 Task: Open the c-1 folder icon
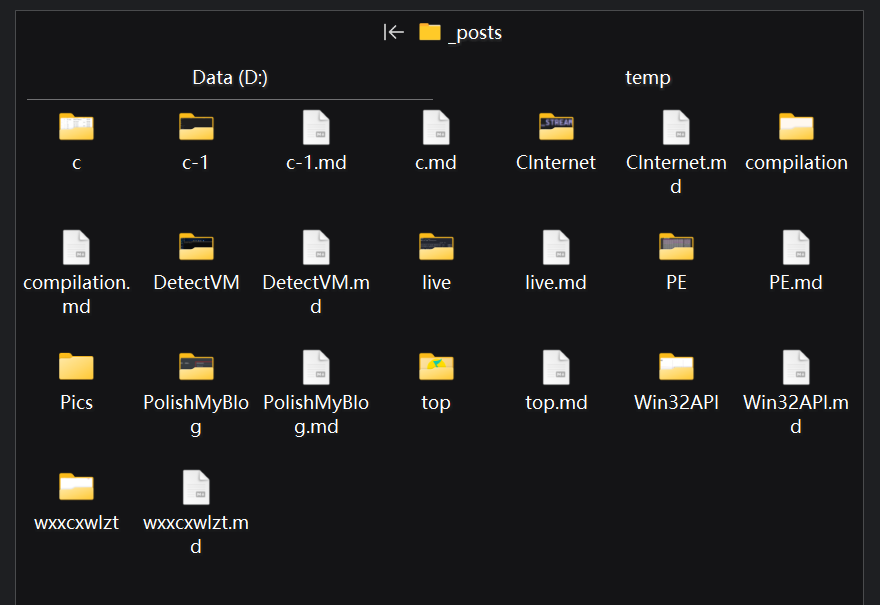[196, 127]
